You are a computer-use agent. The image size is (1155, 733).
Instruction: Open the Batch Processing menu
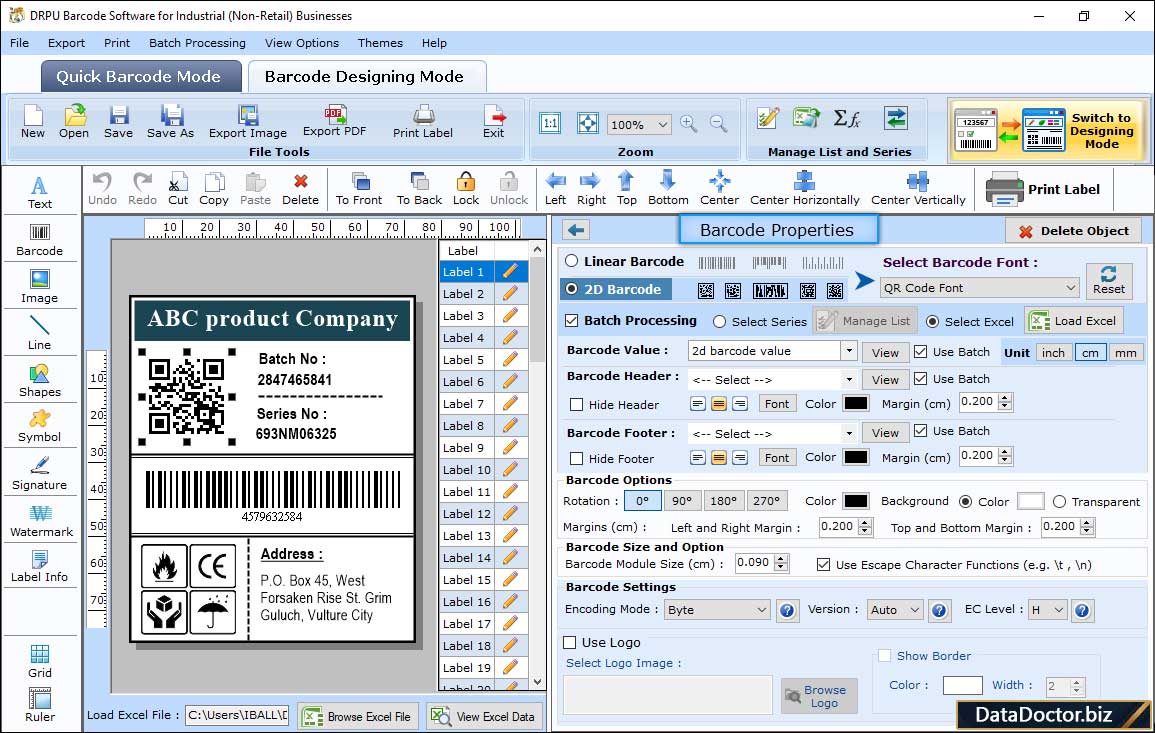click(197, 43)
